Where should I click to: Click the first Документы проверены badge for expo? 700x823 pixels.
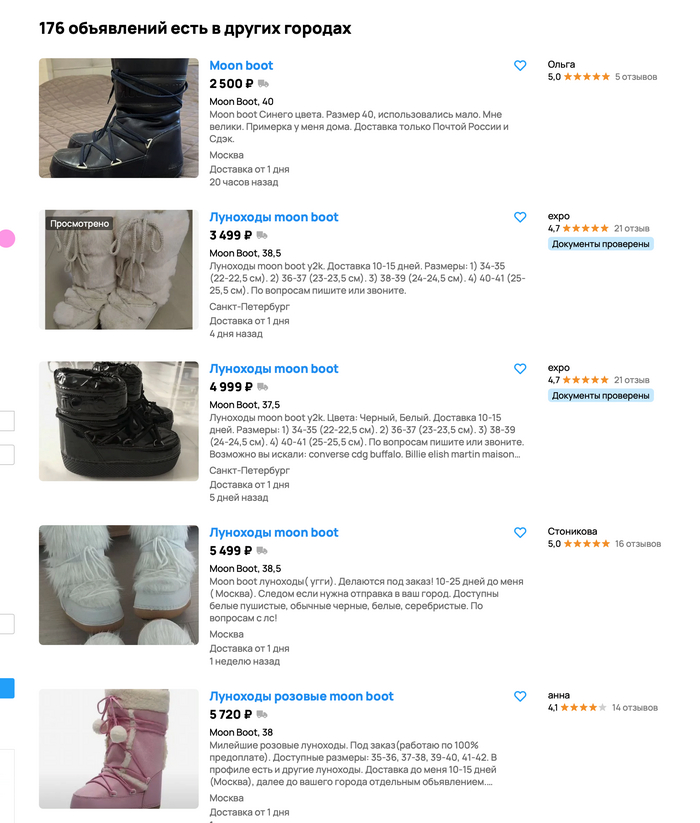tap(600, 244)
